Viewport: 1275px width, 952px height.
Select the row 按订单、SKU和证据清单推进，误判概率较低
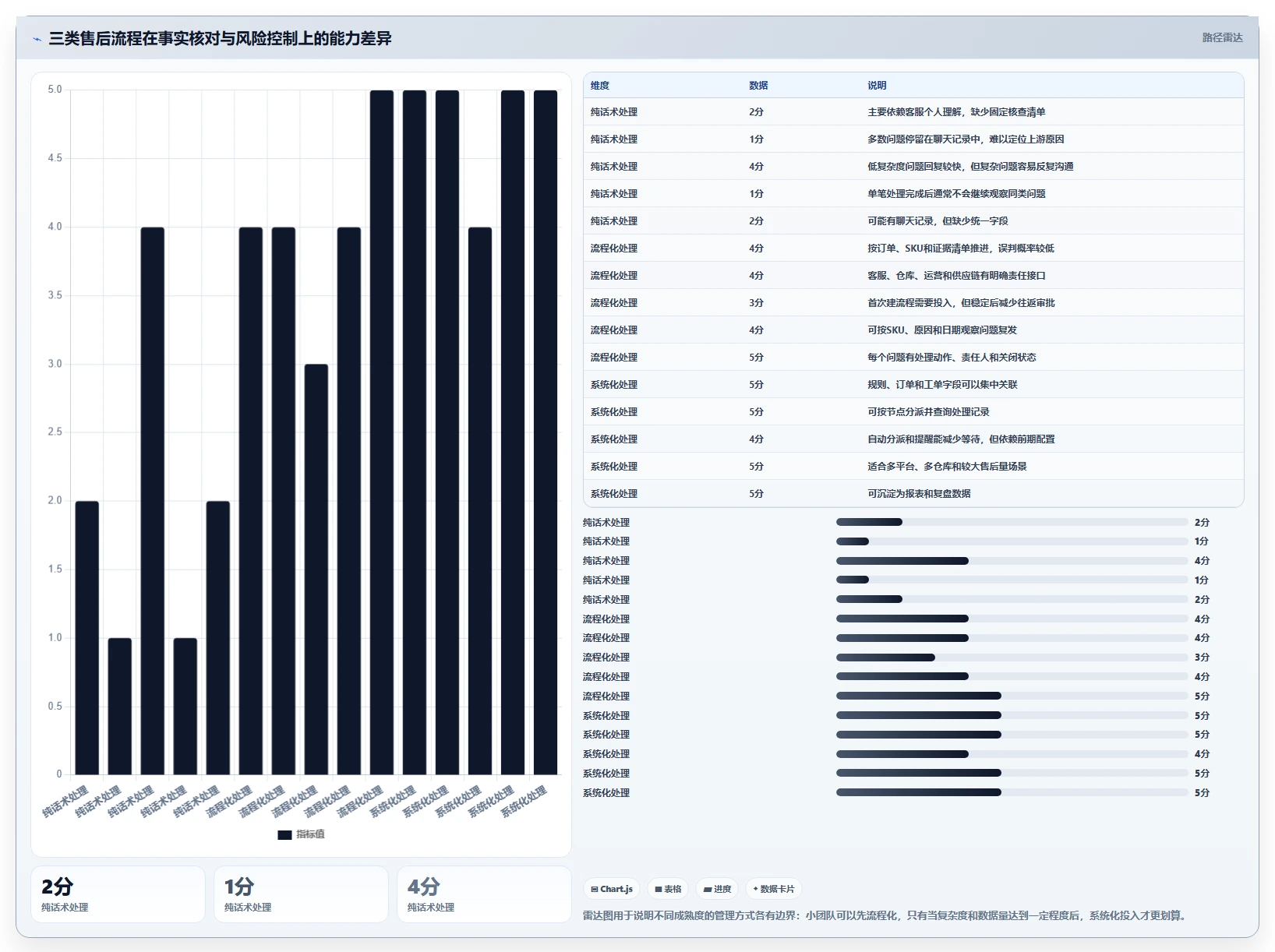[x=913, y=249]
